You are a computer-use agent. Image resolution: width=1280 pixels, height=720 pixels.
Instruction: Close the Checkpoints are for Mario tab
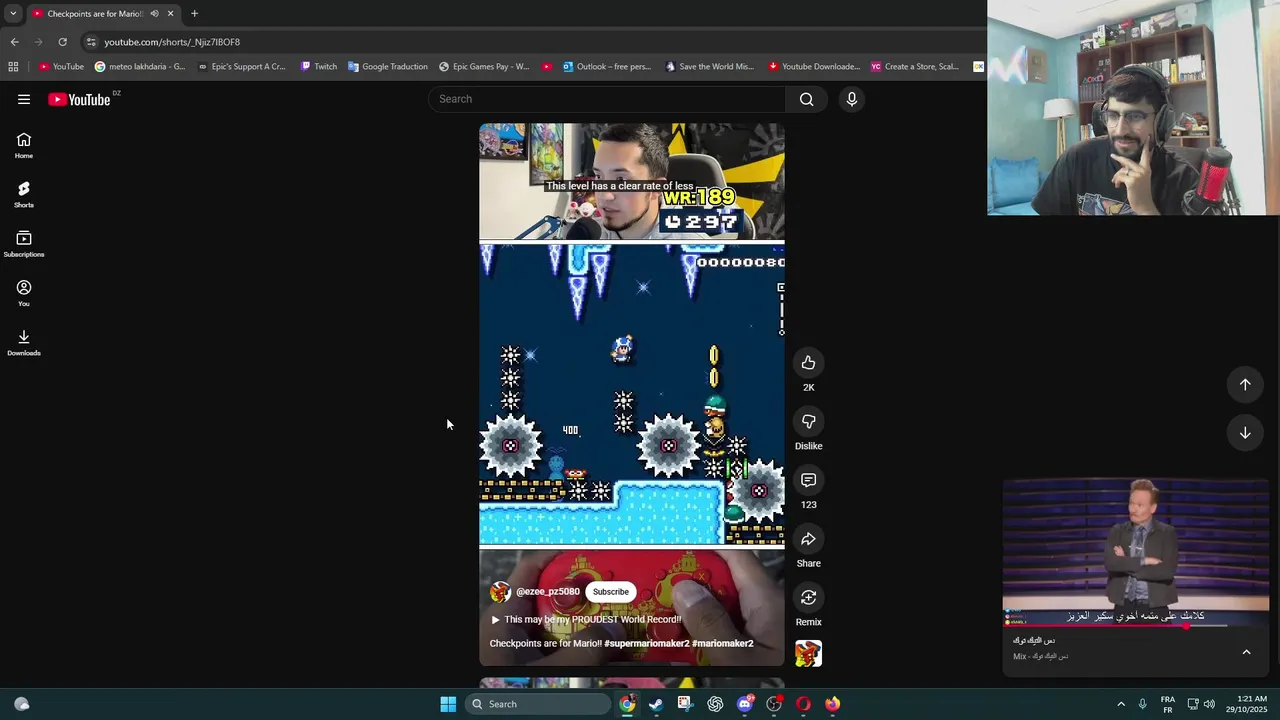(x=170, y=14)
